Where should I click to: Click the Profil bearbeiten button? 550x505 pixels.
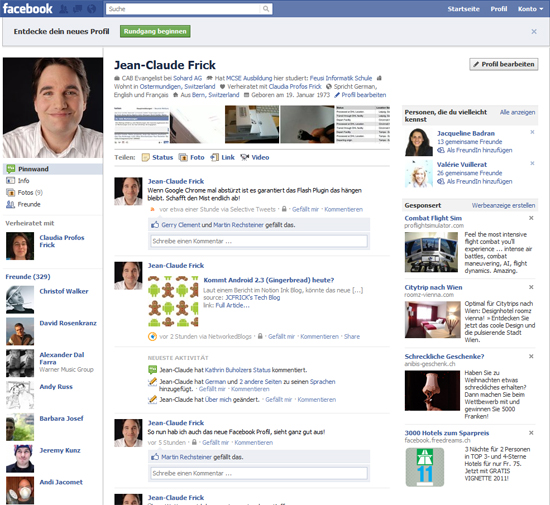click(504, 64)
